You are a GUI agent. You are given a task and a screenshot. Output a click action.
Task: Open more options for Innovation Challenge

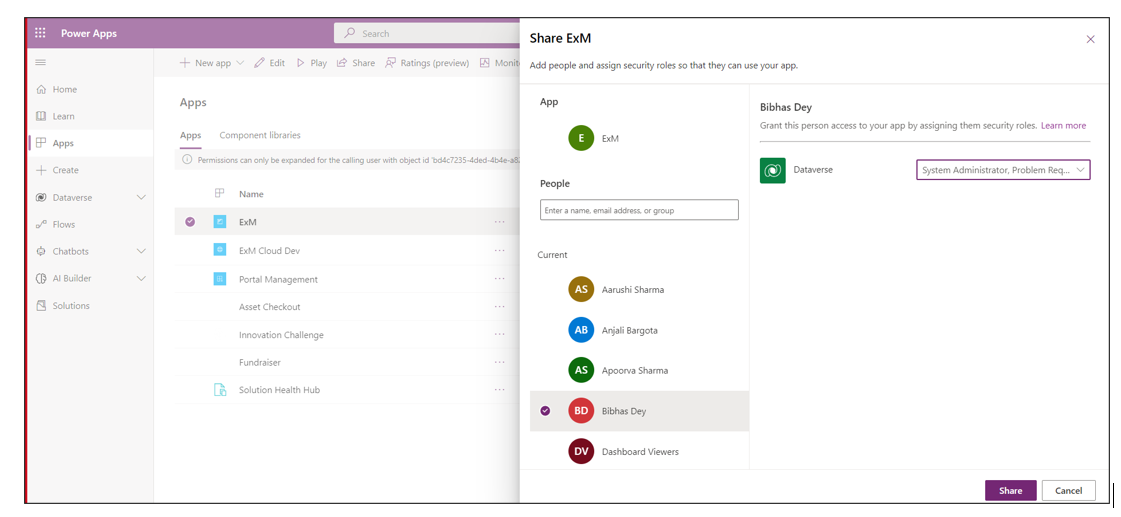pos(499,335)
